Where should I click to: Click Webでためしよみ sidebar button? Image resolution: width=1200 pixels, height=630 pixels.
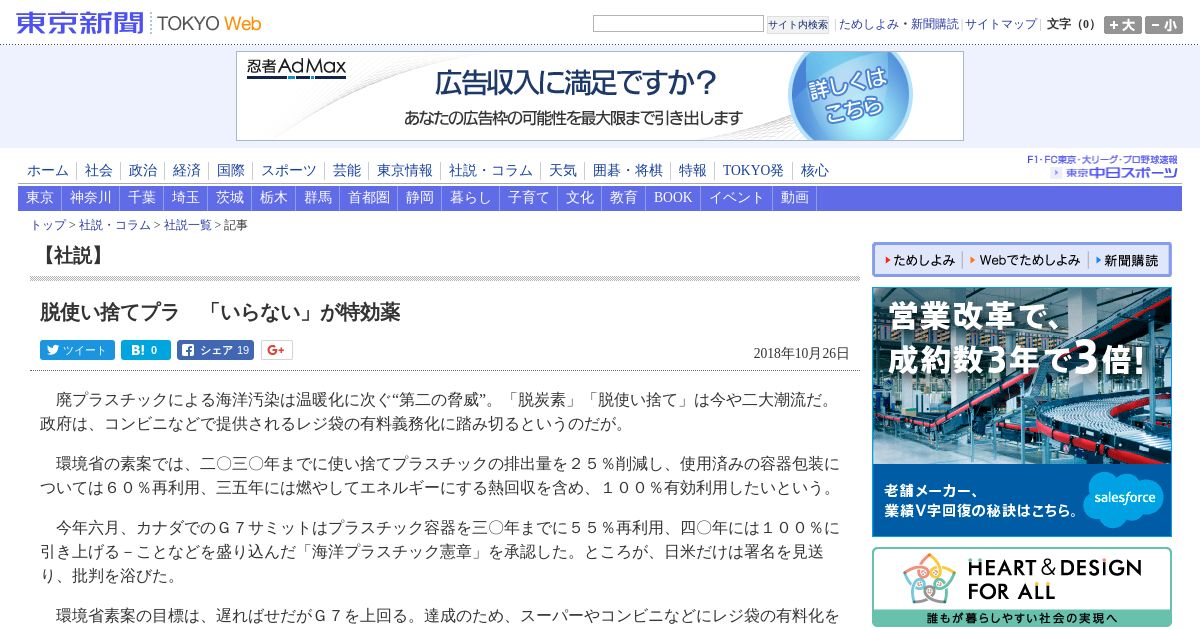(1024, 260)
